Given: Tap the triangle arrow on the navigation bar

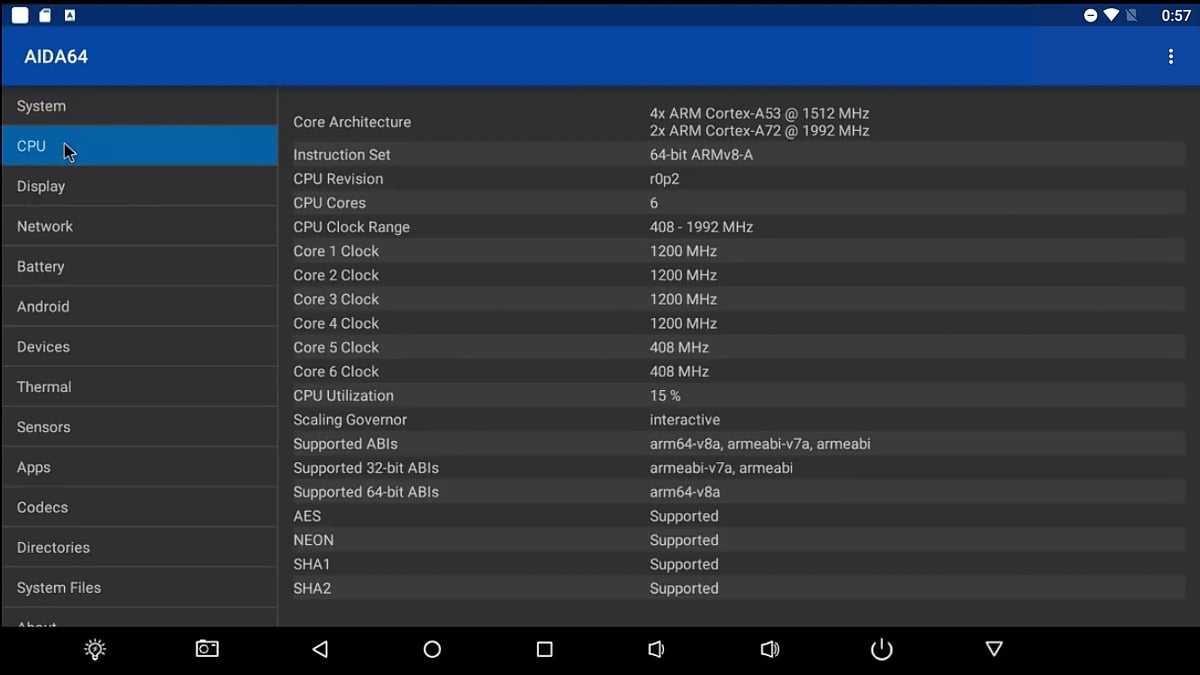Looking at the screenshot, I should coord(994,649).
